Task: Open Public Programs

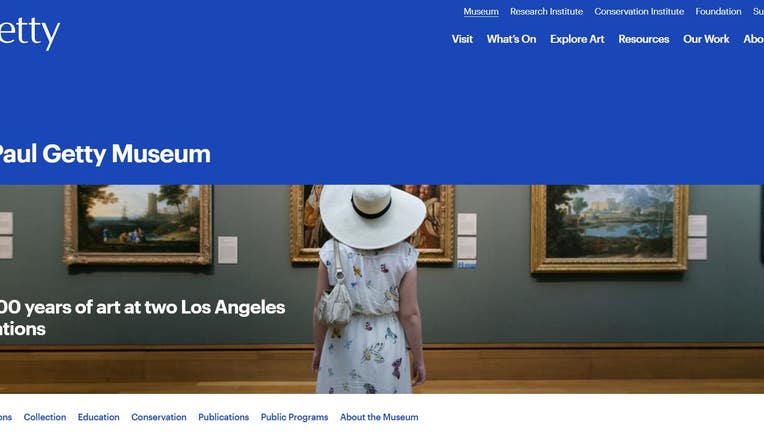Action: click(x=294, y=417)
